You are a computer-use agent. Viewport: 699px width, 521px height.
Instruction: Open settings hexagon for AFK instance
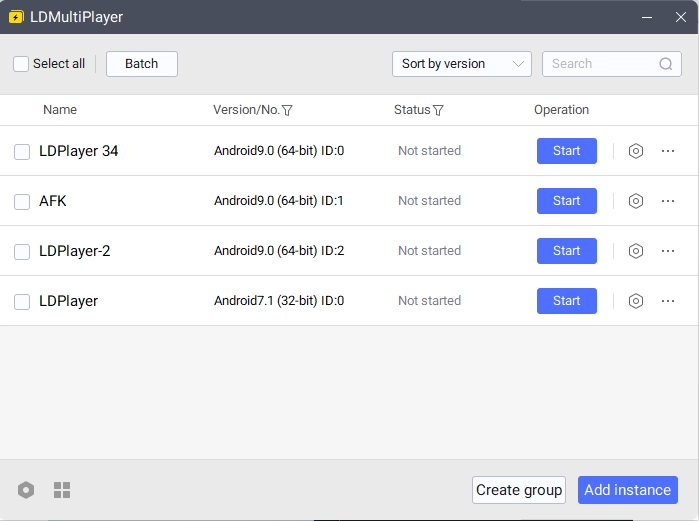click(x=635, y=201)
